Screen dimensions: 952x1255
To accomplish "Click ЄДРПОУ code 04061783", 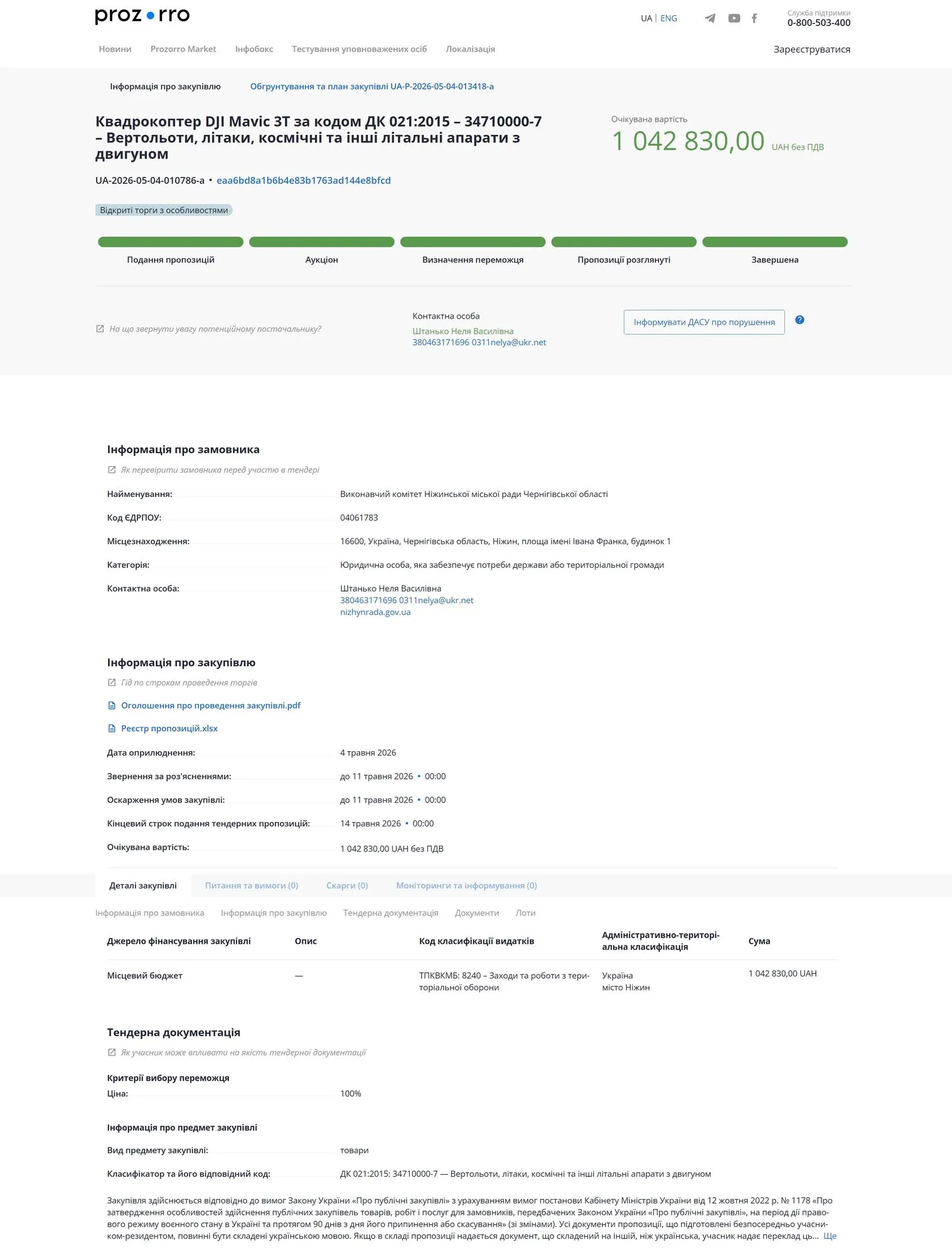I will tap(359, 518).
